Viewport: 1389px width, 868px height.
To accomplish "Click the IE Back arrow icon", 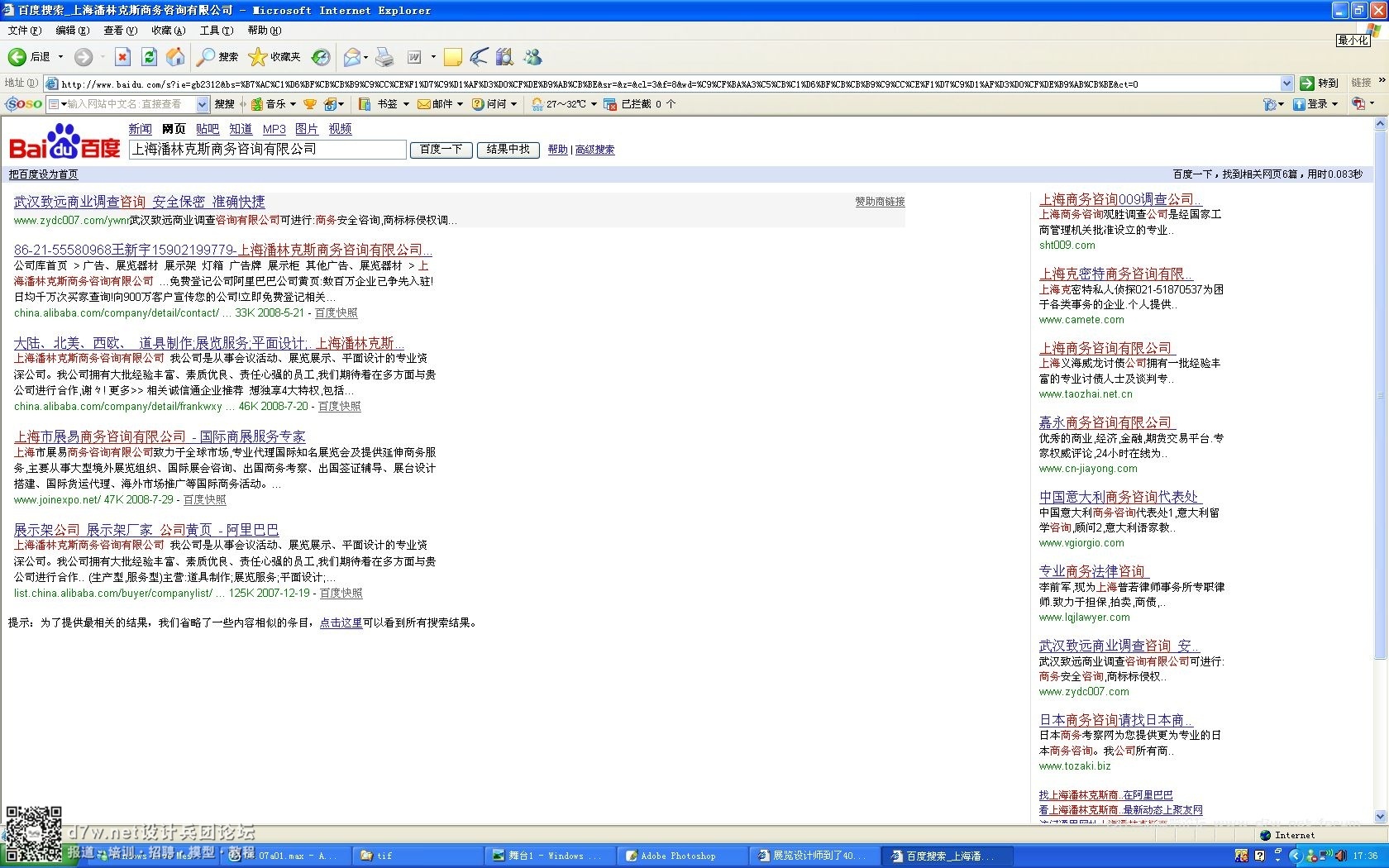I will (x=17, y=57).
